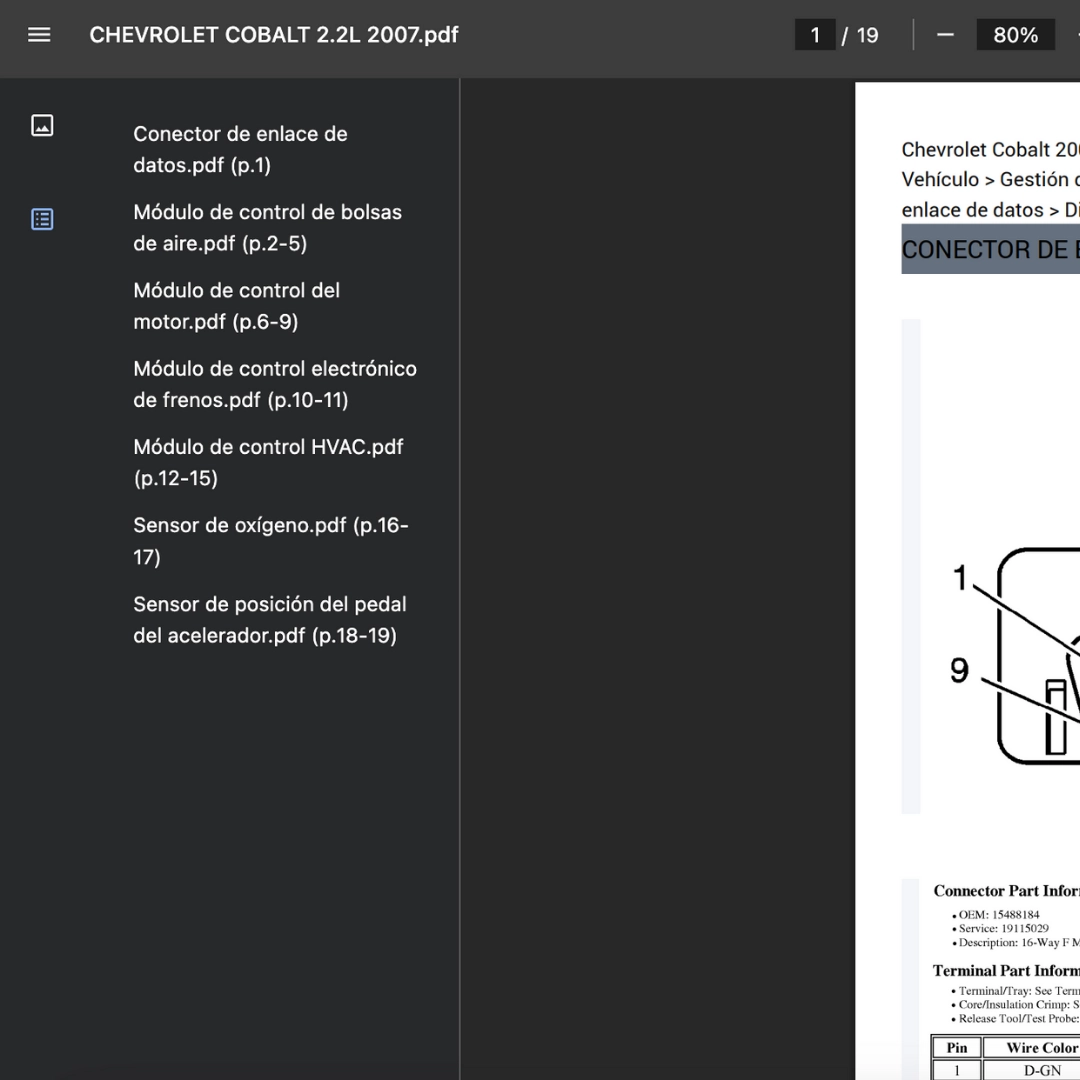Go to Módulo de control electrónico de frenos
This screenshot has width=1080, height=1080.
tap(275, 384)
